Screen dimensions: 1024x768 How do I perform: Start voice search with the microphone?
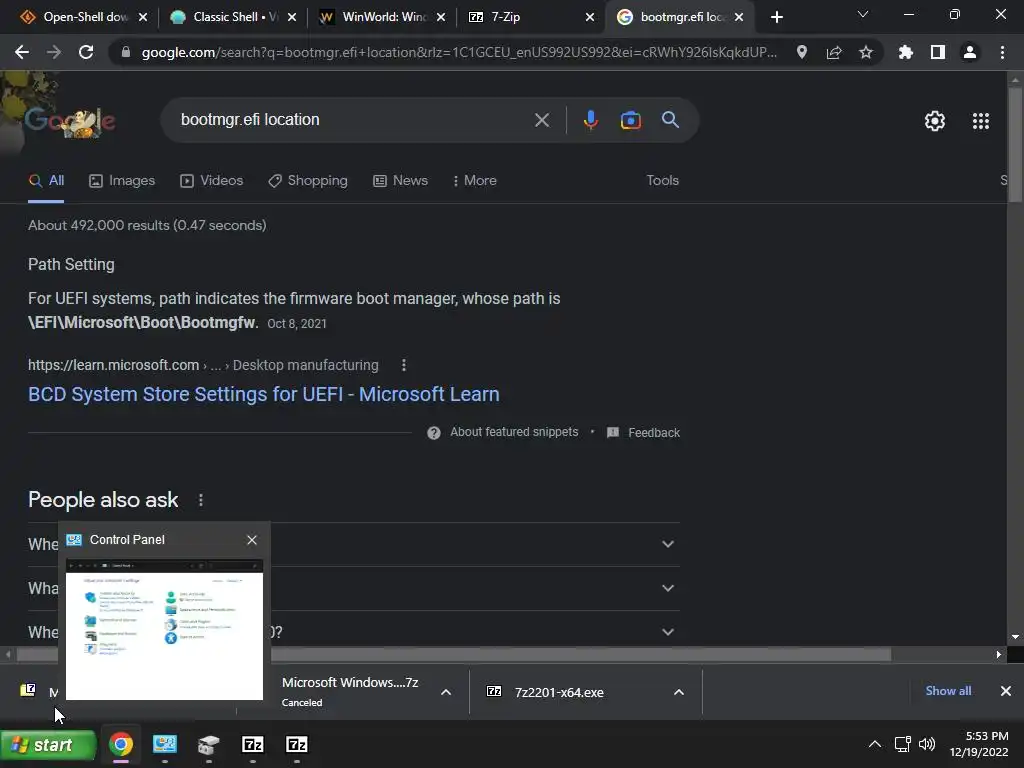590,120
